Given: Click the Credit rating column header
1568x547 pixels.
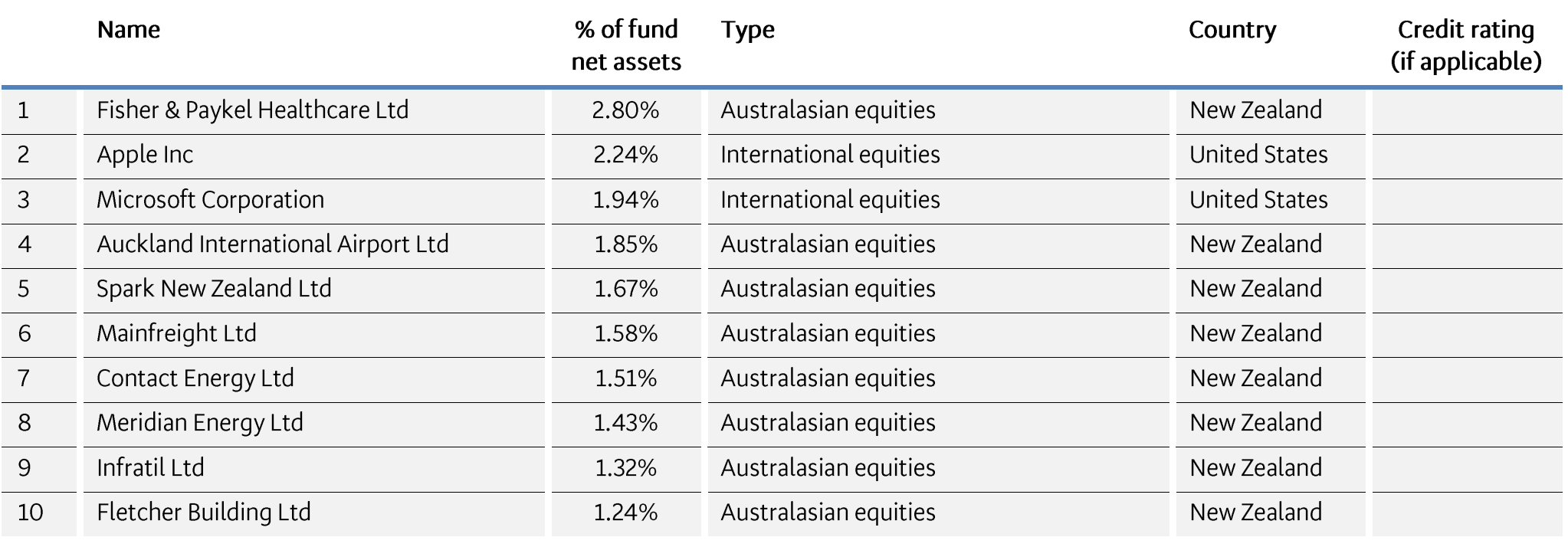Looking at the screenshot, I should pos(1465,45).
